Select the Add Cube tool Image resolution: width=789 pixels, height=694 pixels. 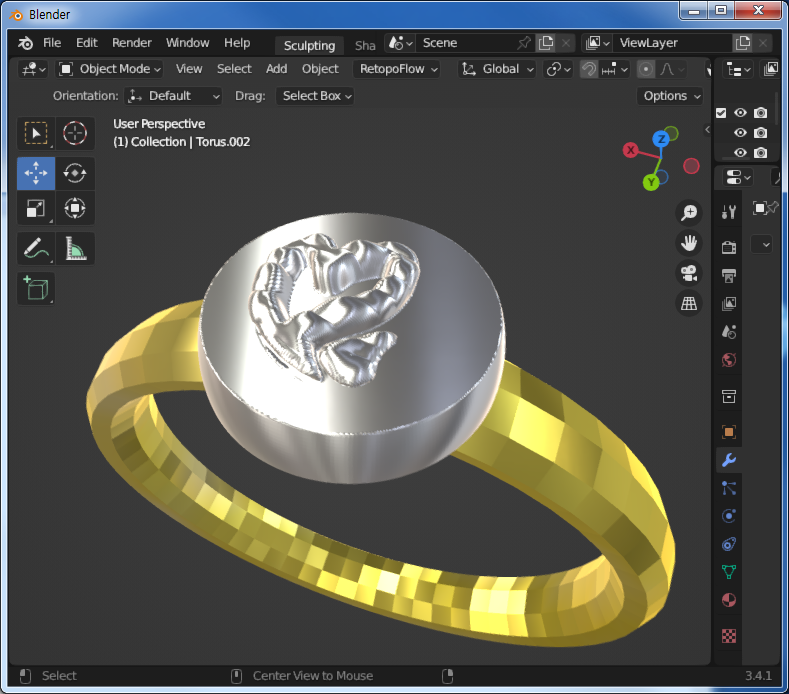point(36,288)
